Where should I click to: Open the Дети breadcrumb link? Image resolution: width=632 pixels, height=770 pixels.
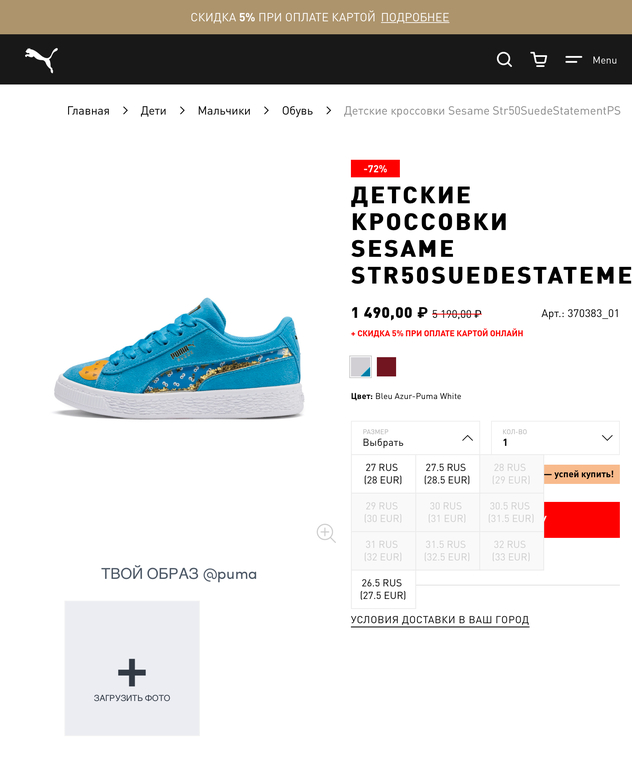[153, 110]
